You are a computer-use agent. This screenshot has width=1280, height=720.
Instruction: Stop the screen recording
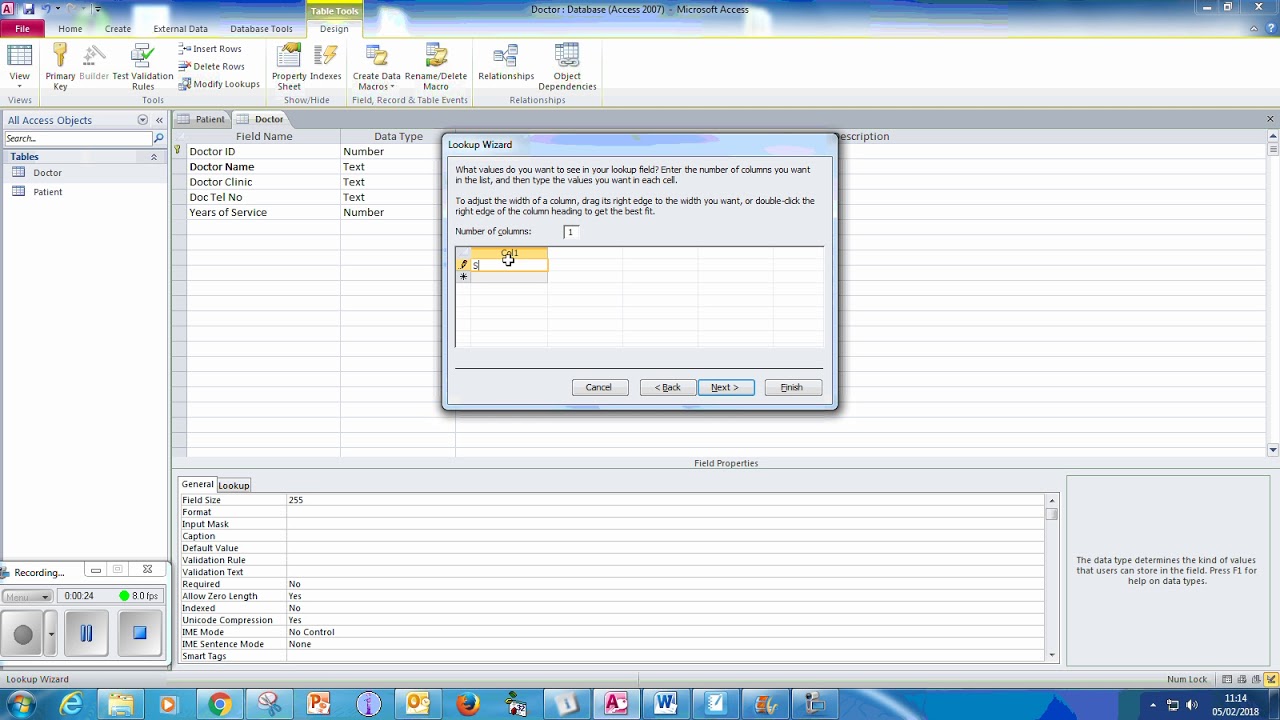pos(140,633)
